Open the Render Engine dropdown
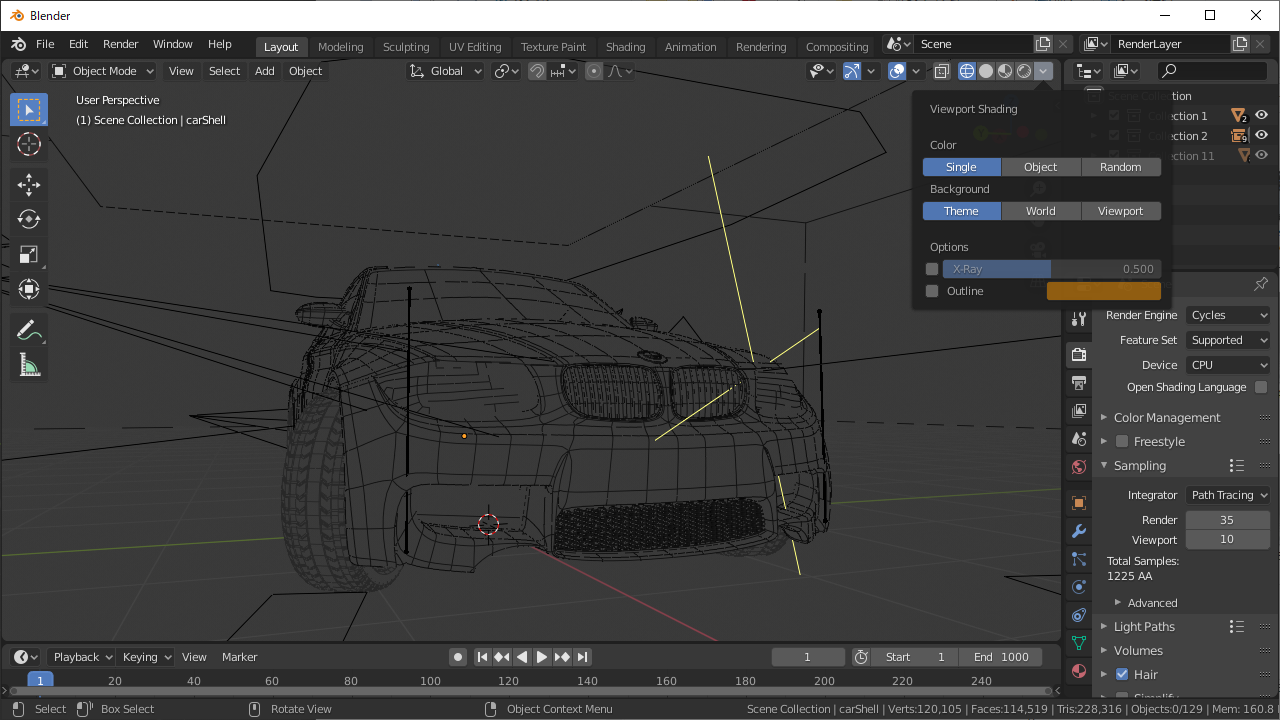The image size is (1280, 720). pyautogui.click(x=1228, y=315)
